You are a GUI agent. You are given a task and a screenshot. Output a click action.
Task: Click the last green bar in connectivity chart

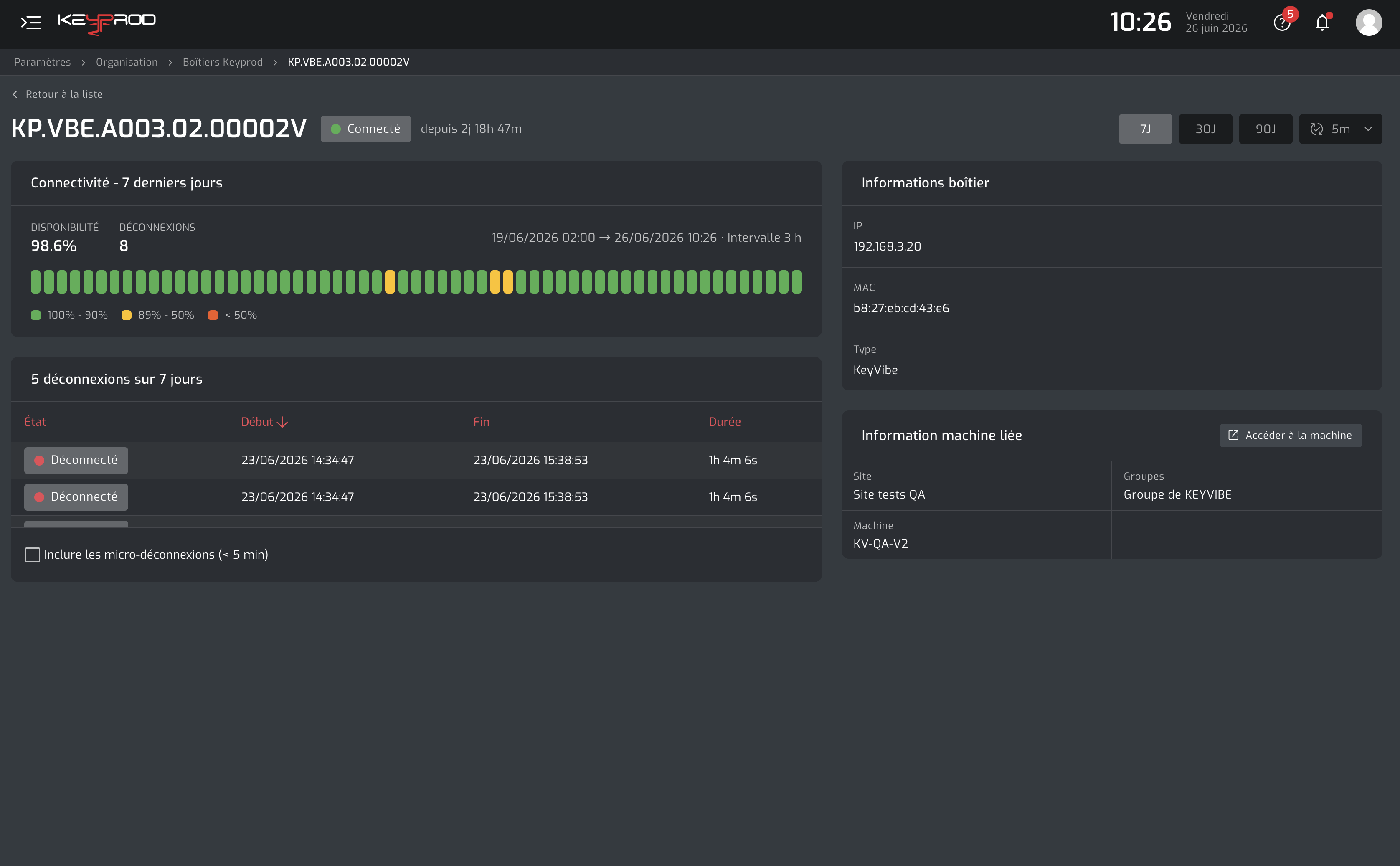coord(797,282)
